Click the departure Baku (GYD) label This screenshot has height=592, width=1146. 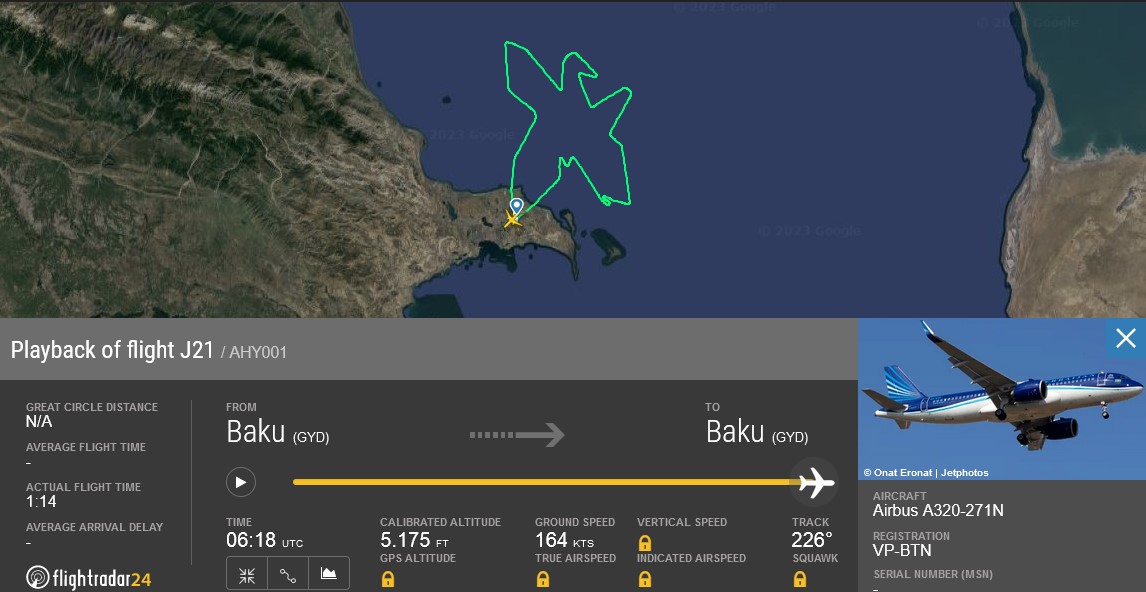coord(278,432)
